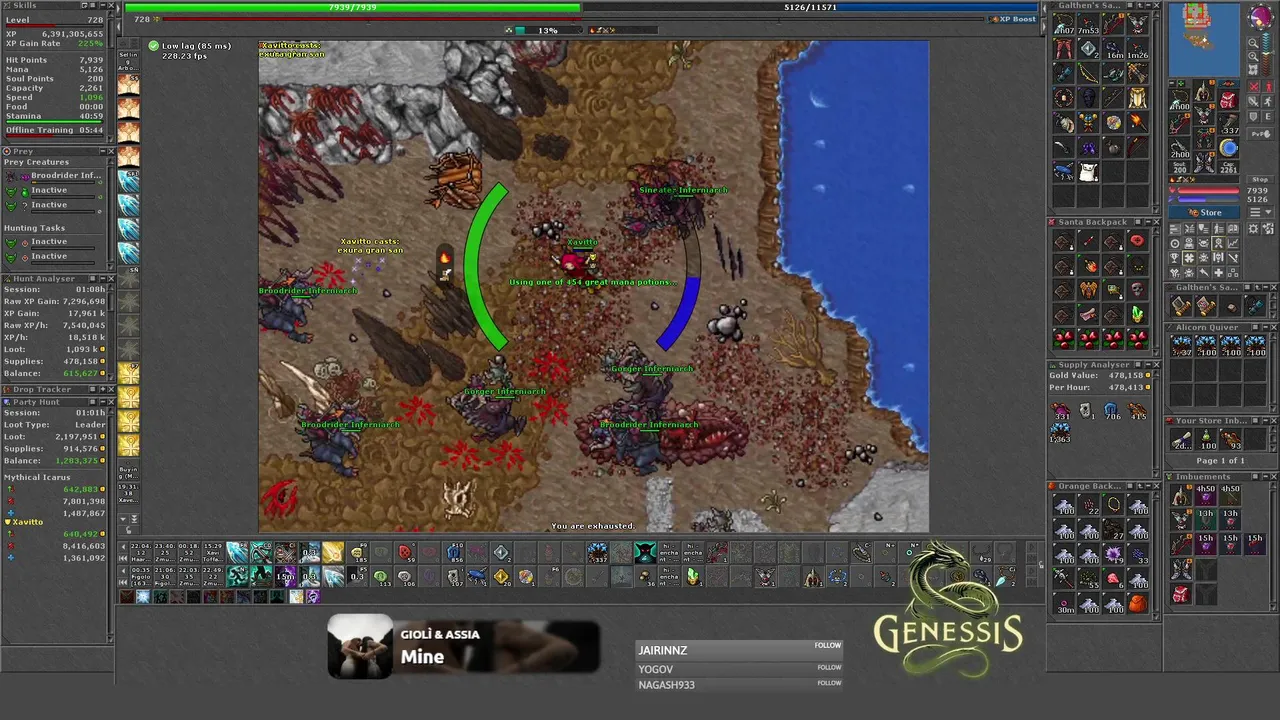This screenshot has height=720, width=1280.
Task: Minimize the Hunt Analyser panel
Action: (103, 278)
